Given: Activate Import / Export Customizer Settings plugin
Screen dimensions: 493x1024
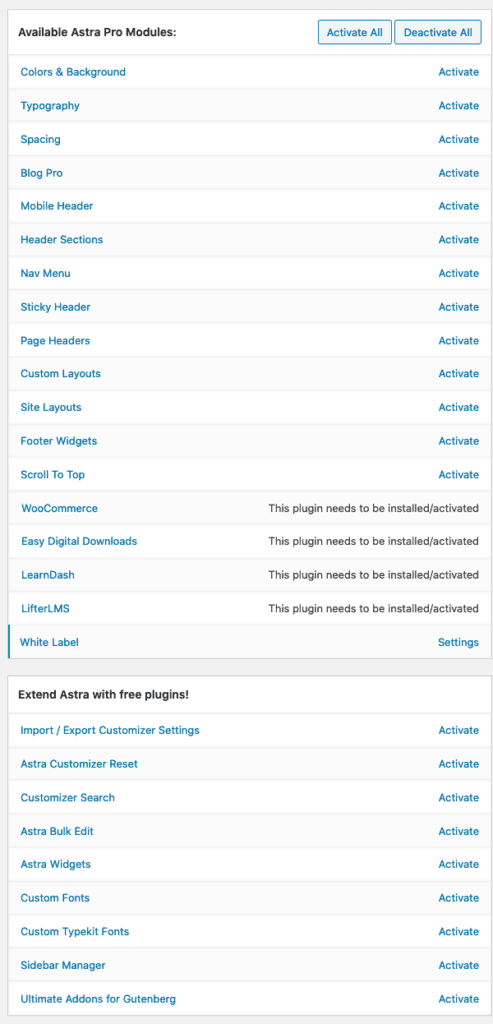Looking at the screenshot, I should tap(458, 730).
